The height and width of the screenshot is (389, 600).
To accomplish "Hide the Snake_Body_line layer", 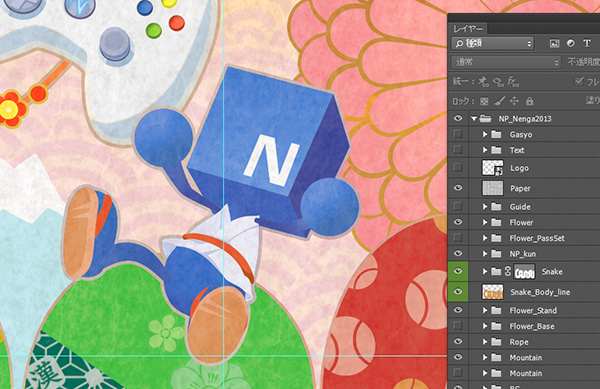I will pos(458,291).
